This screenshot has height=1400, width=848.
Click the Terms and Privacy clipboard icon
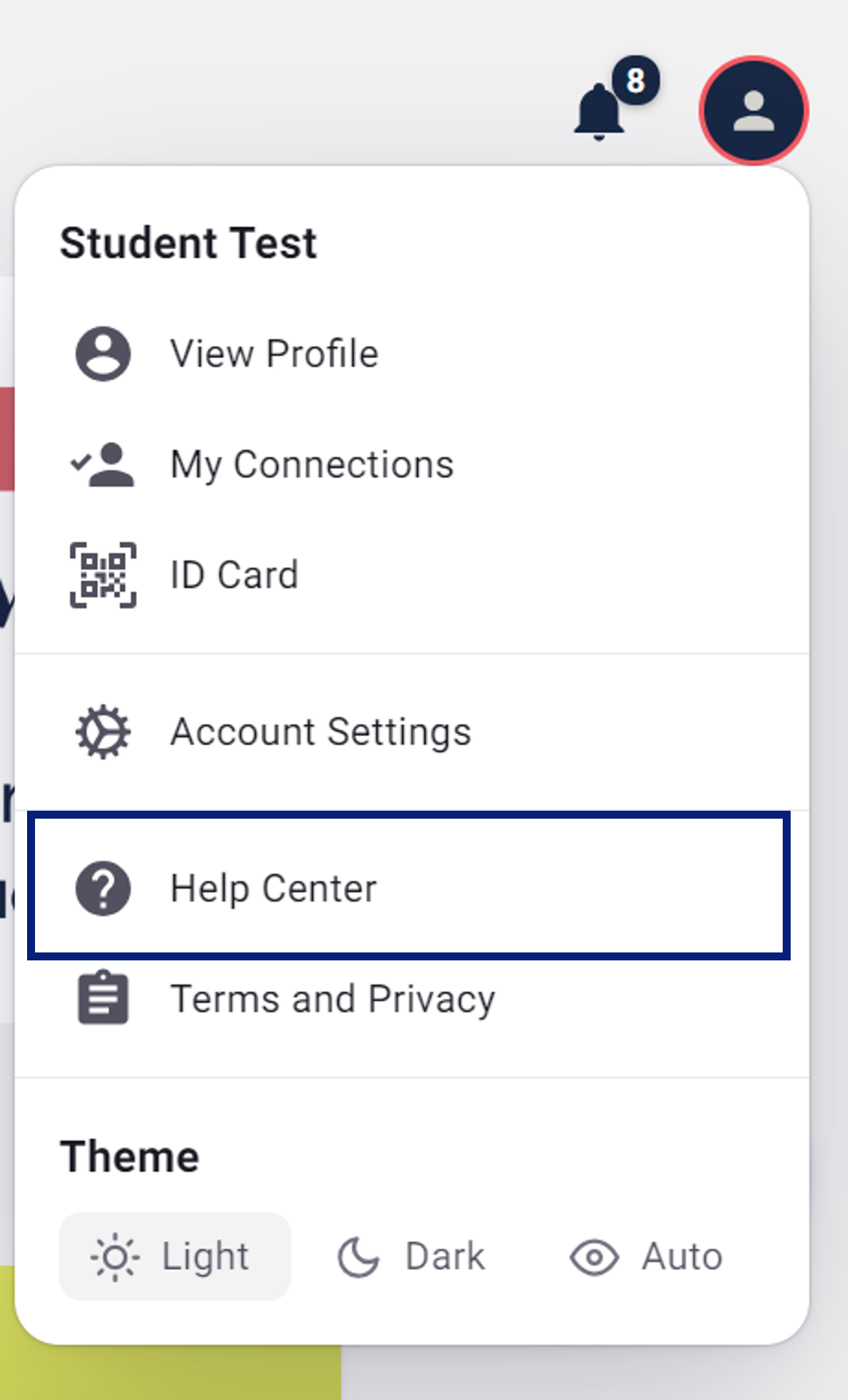[x=104, y=997]
